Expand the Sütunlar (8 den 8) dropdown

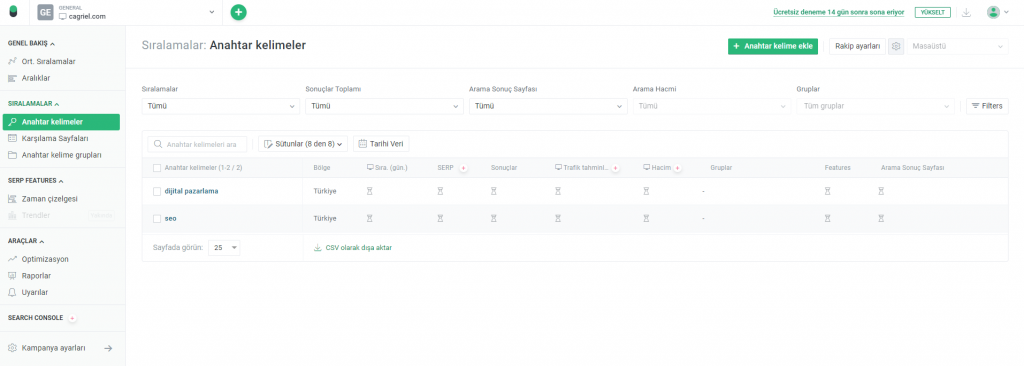click(x=303, y=144)
